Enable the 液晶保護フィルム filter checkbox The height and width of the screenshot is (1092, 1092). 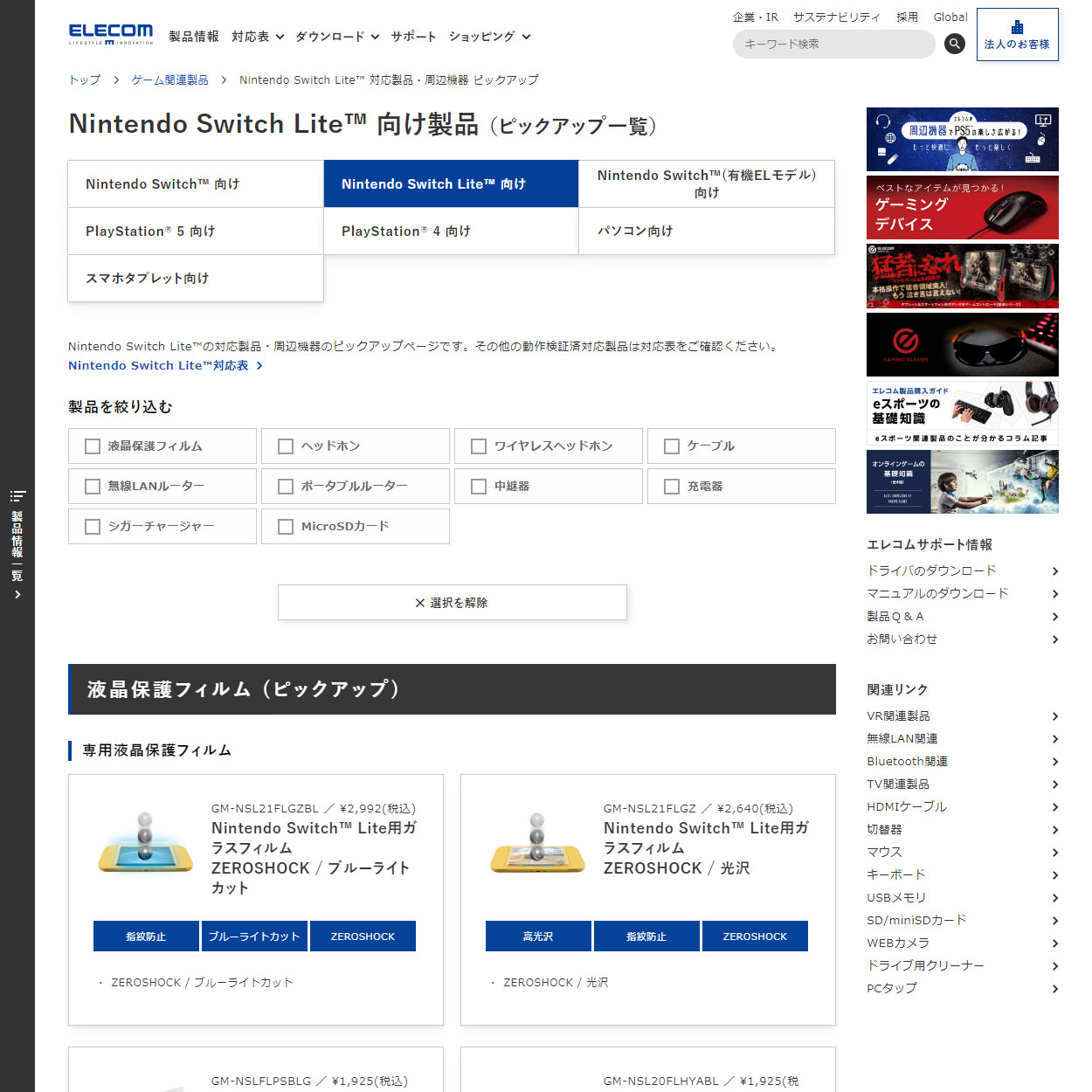coord(92,446)
